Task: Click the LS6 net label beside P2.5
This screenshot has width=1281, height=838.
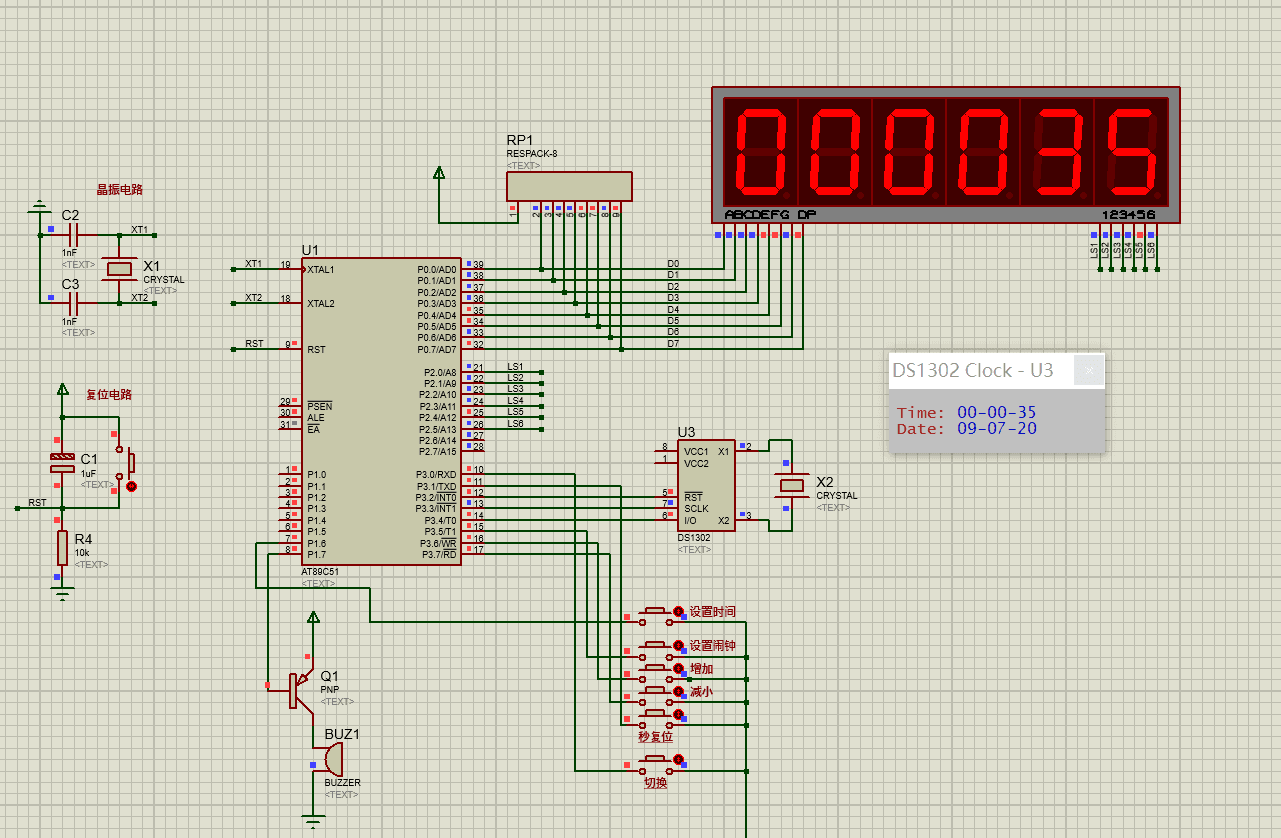Action: point(515,423)
